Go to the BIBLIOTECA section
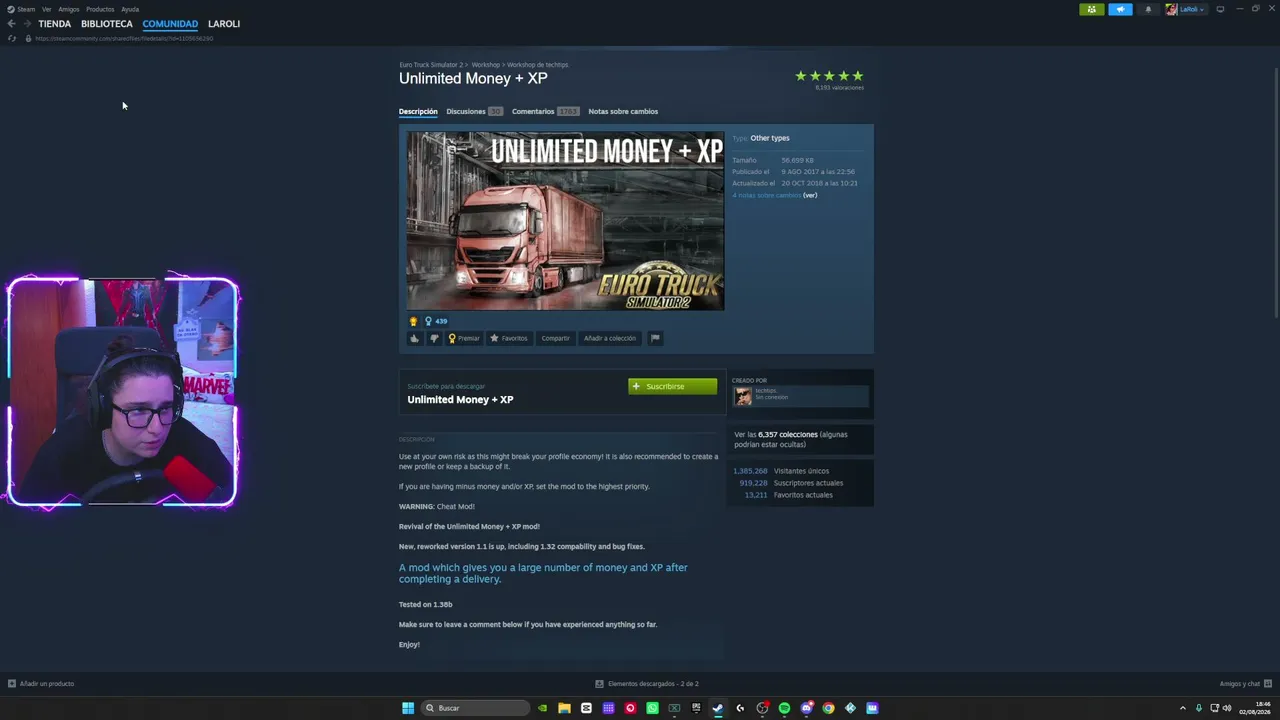1280x720 pixels. [x=107, y=24]
